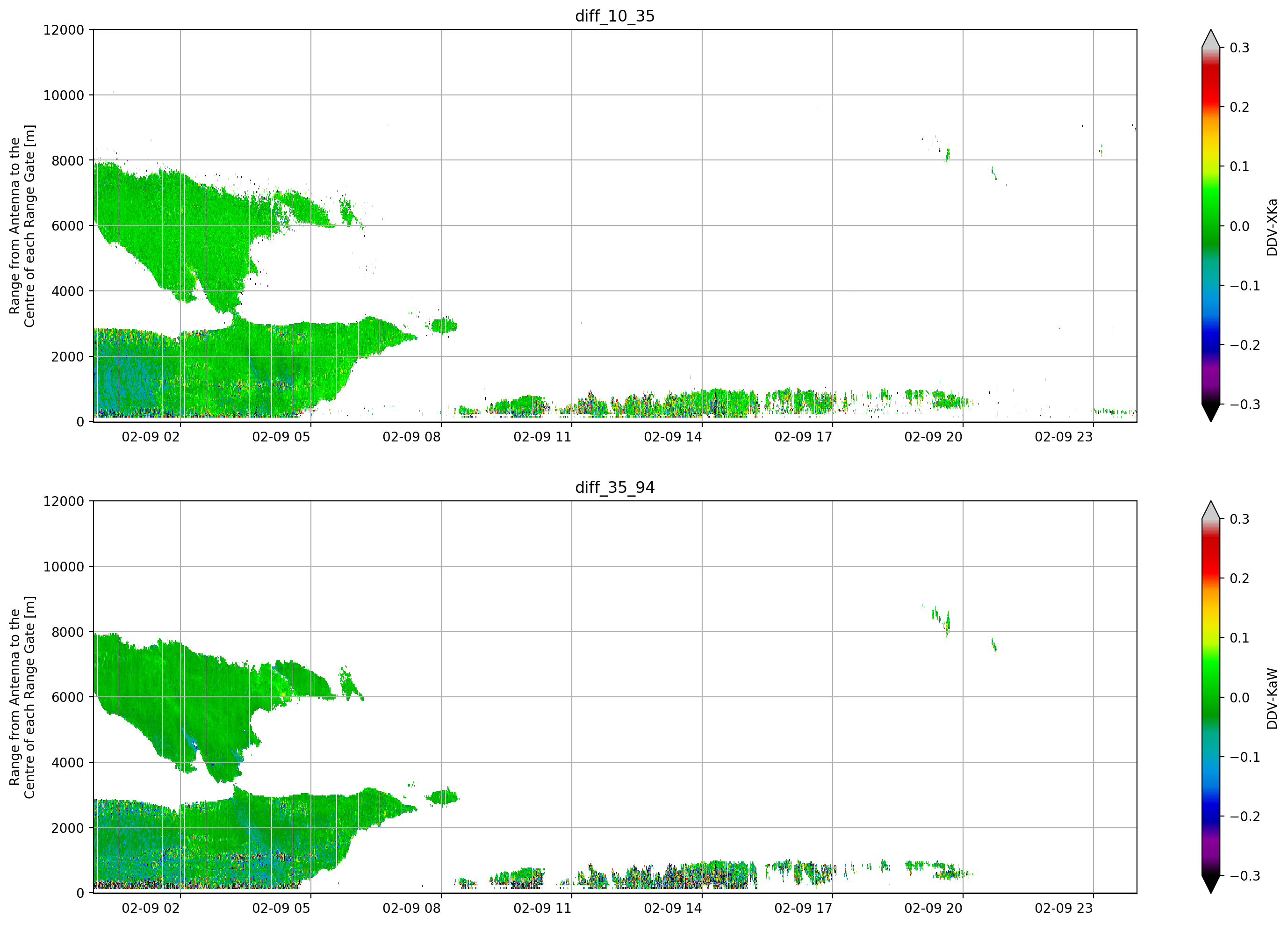Click the 4000 y-tick on the diff_35_94 plot
Screen dimensions: 1288x925
point(68,763)
